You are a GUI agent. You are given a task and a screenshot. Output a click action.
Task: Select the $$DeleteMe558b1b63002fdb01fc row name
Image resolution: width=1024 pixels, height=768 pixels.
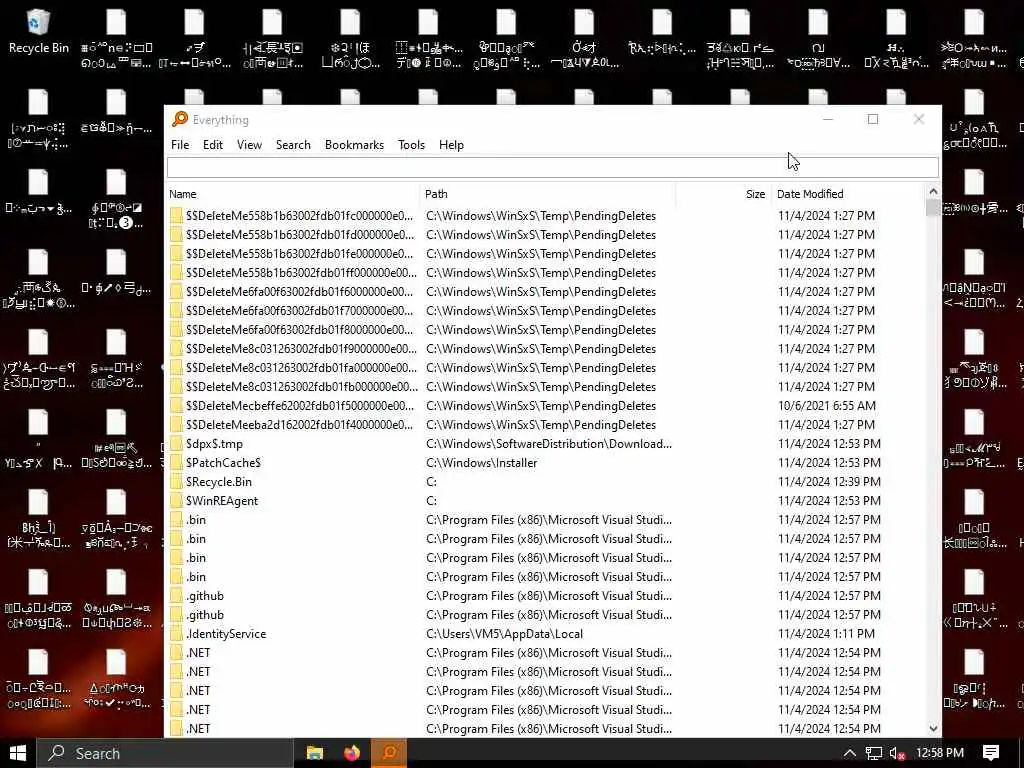coord(299,216)
